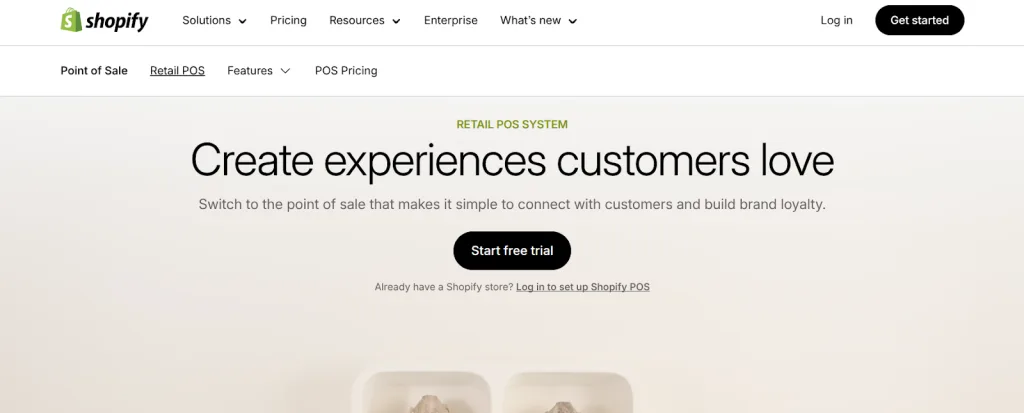Open the Retail POS tab

pyautogui.click(x=177, y=71)
